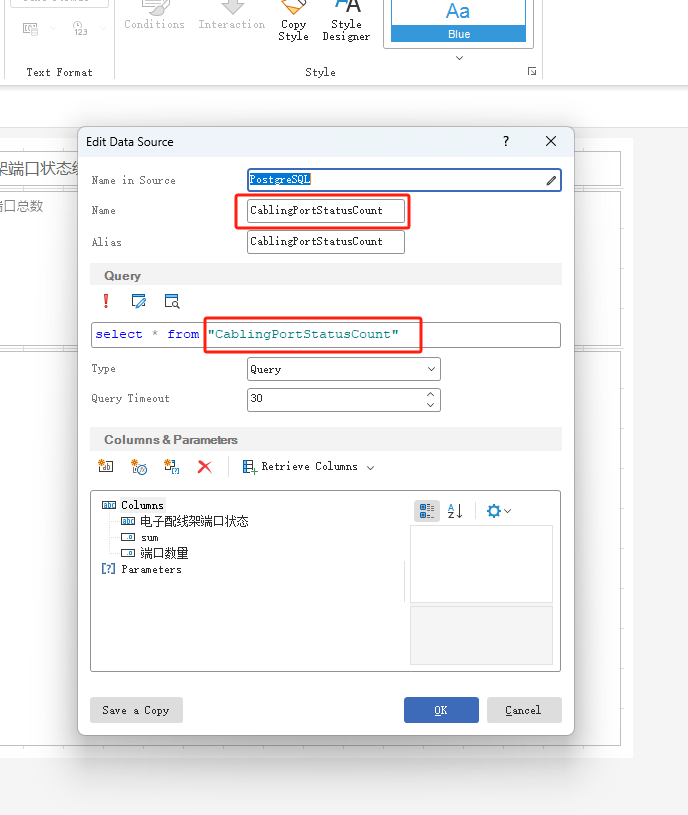Click the Name in Source field PostgreSQL

click(404, 180)
